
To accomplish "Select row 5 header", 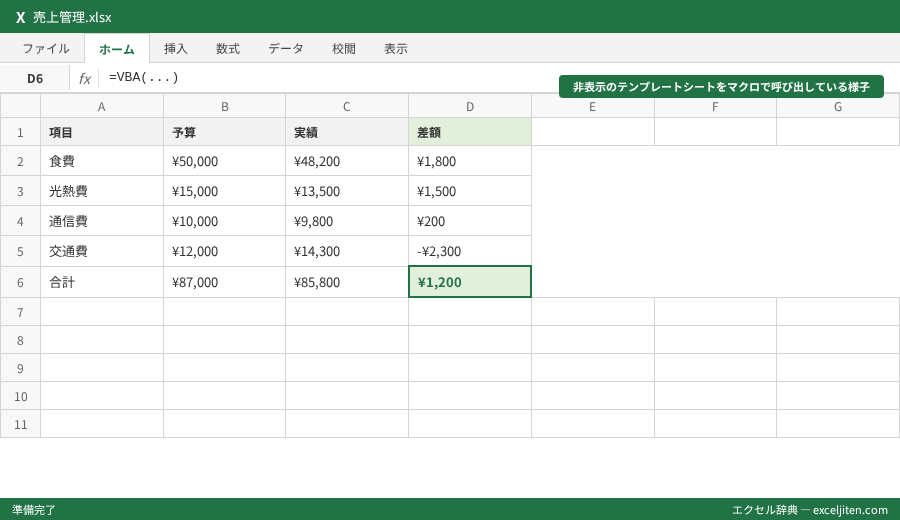I will [x=20, y=251].
